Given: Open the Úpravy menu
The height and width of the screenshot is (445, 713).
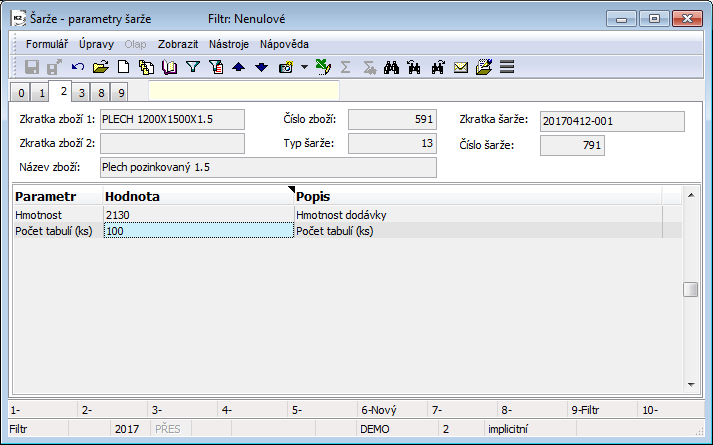Looking at the screenshot, I should (96, 44).
